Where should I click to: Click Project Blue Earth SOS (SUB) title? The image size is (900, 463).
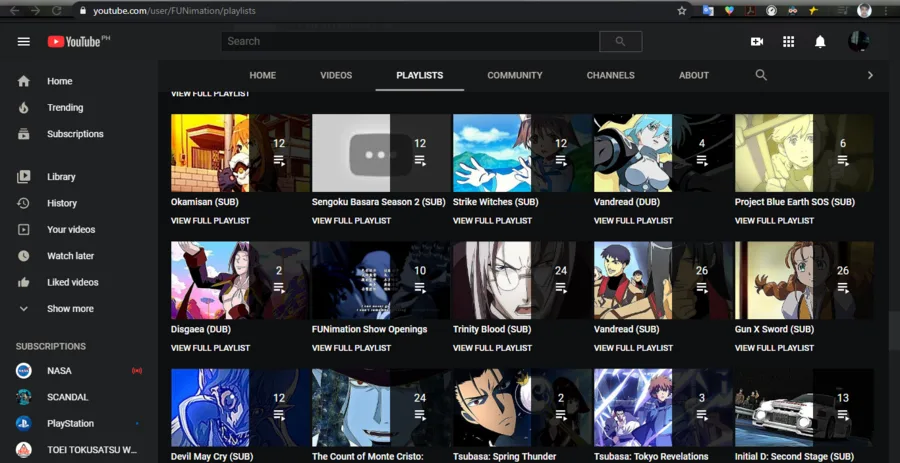[794, 202]
